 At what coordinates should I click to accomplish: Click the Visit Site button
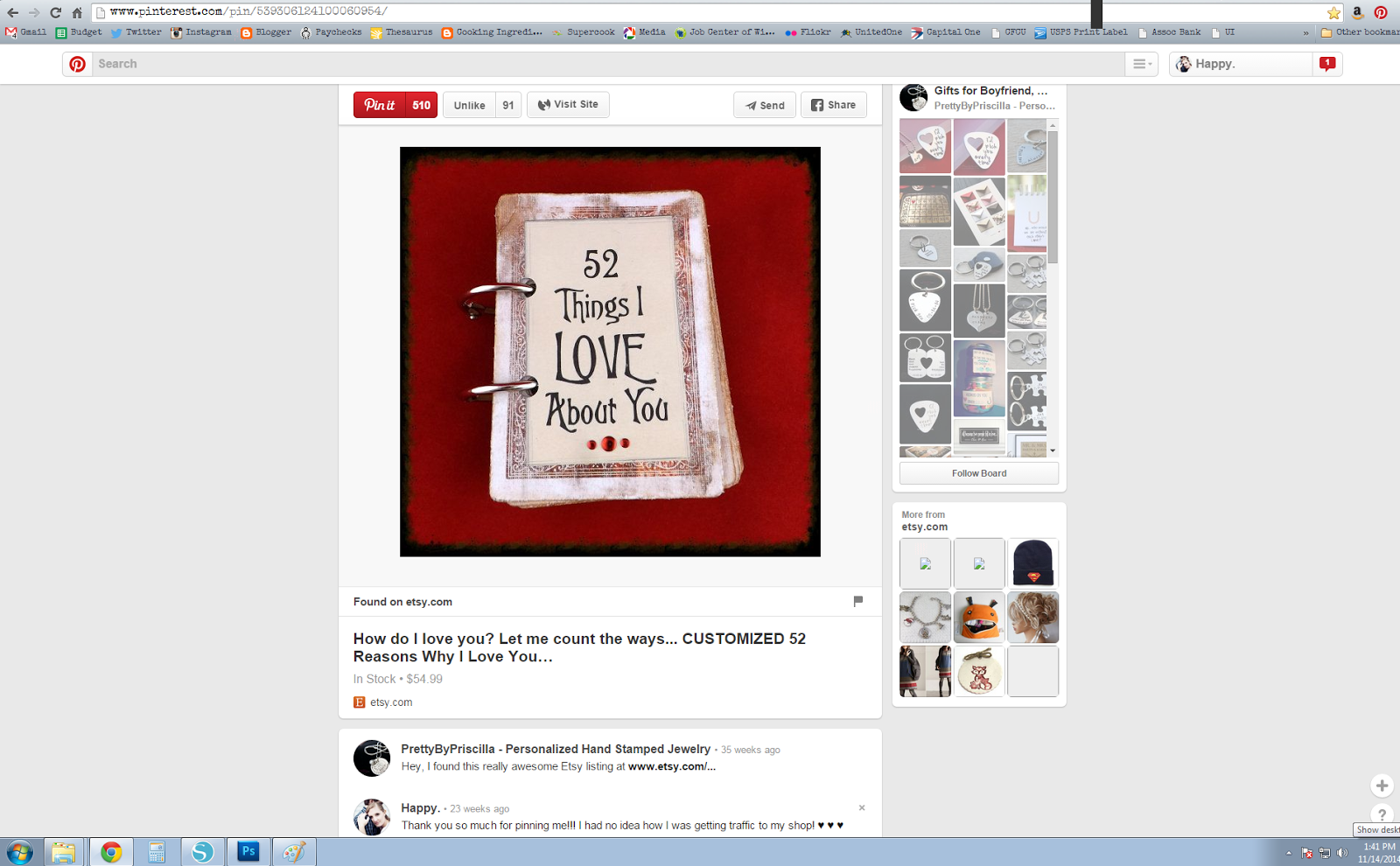point(568,104)
